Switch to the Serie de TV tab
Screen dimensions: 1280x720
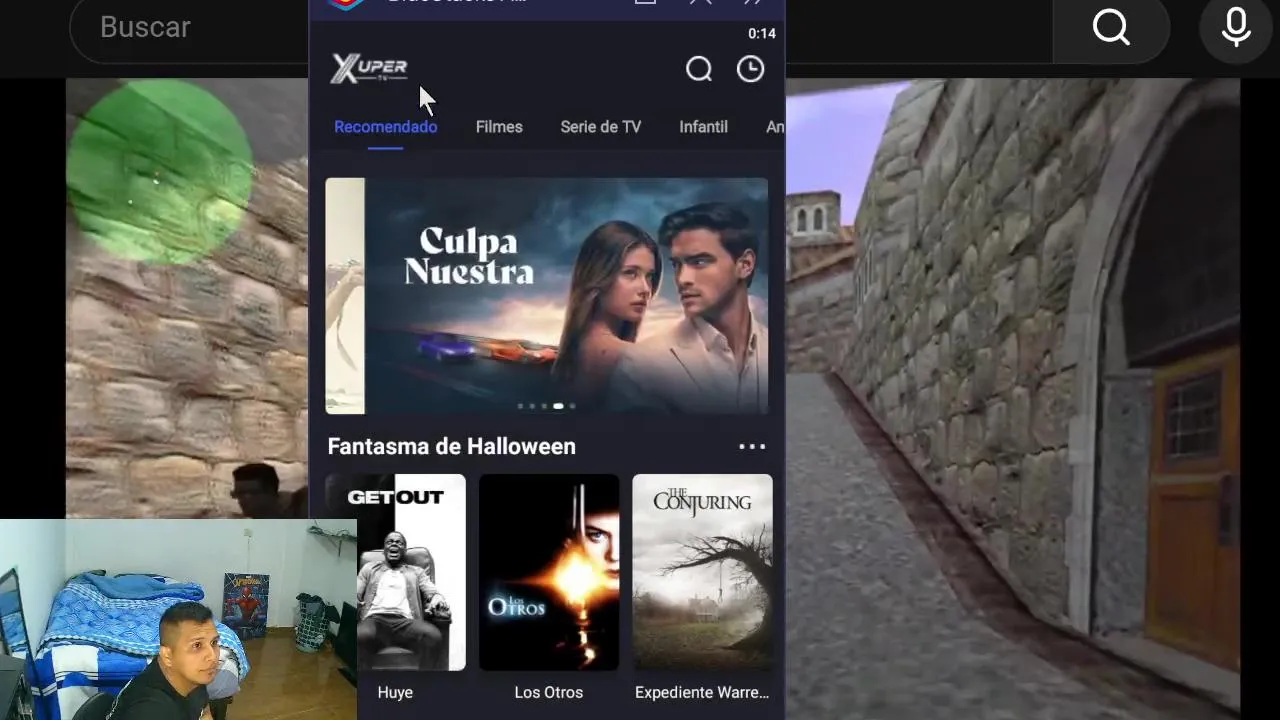tap(600, 127)
